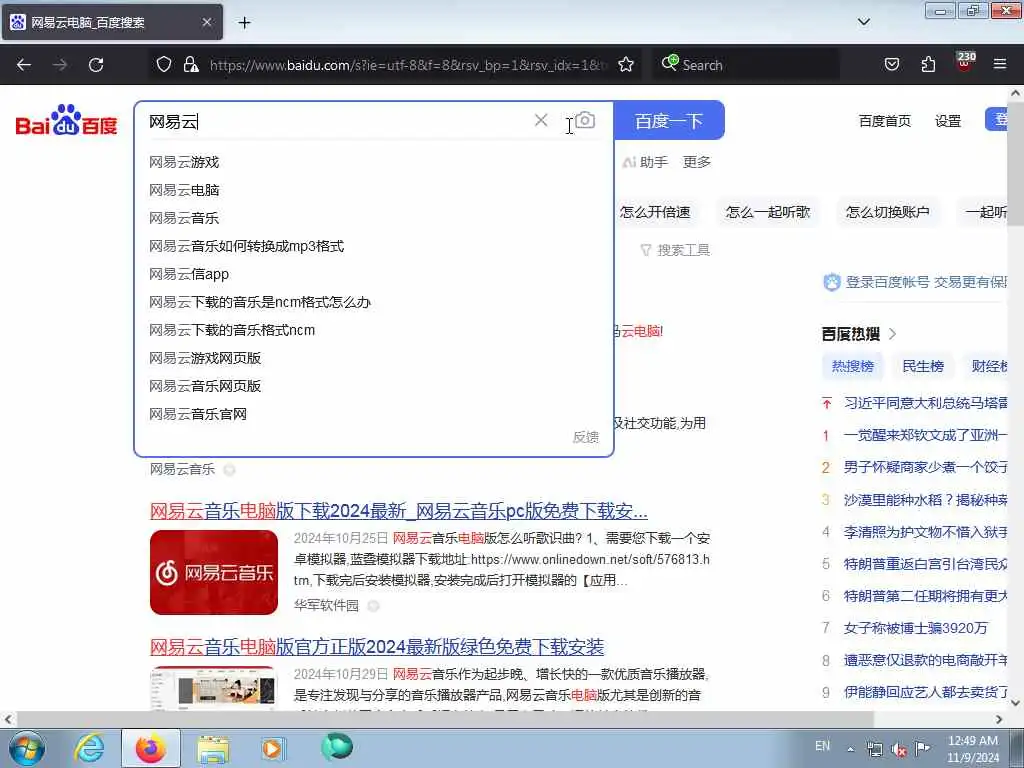Focus the Baidu search input field
The width and height of the screenshot is (1024, 768).
(x=340, y=121)
